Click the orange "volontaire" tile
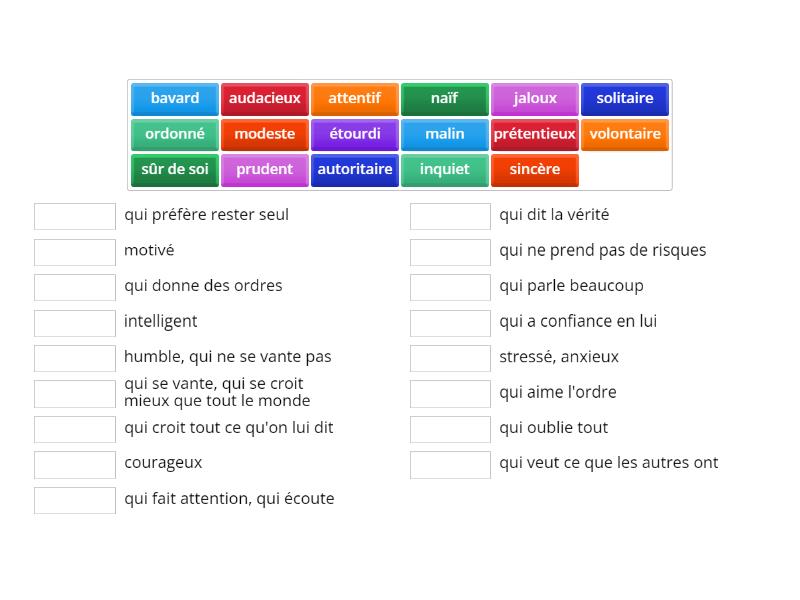This screenshot has width=800, height=600. [x=625, y=134]
